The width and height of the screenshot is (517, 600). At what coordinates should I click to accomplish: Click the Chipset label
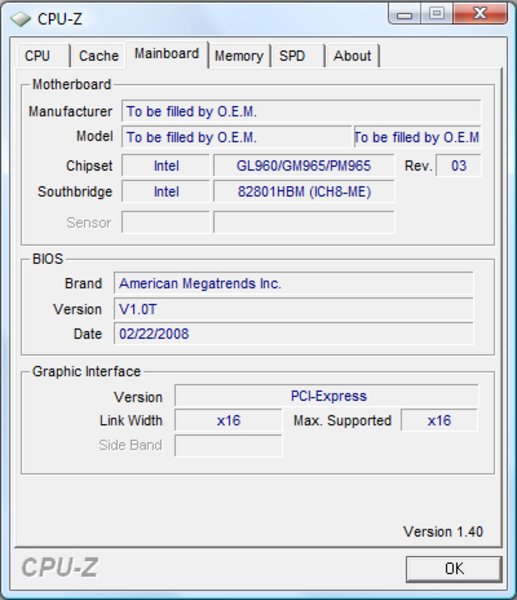[89, 166]
